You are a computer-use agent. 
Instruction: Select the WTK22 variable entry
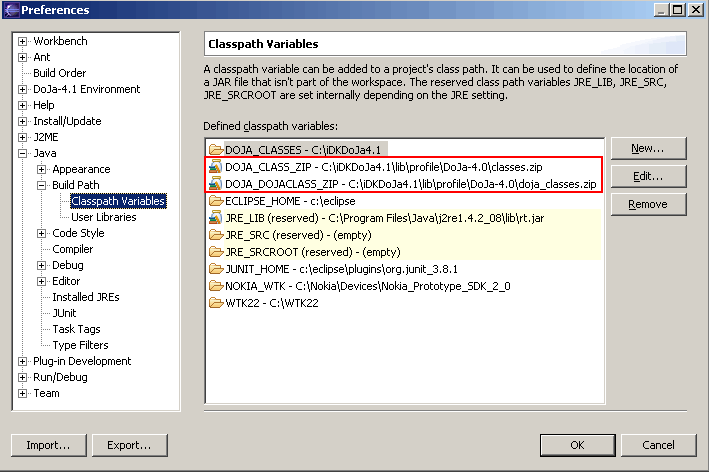(x=272, y=303)
